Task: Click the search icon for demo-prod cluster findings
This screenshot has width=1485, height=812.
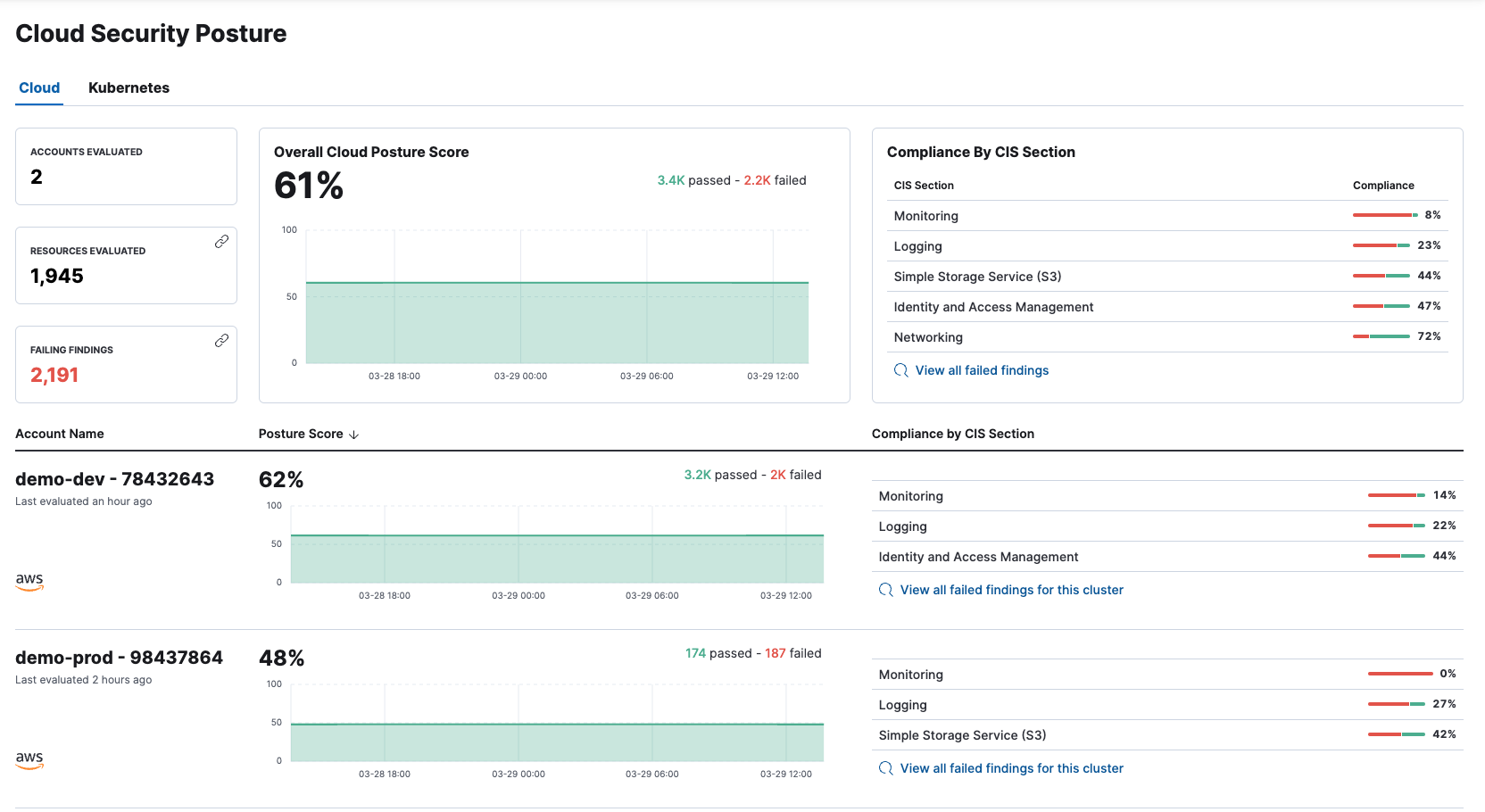Action: tap(885, 767)
